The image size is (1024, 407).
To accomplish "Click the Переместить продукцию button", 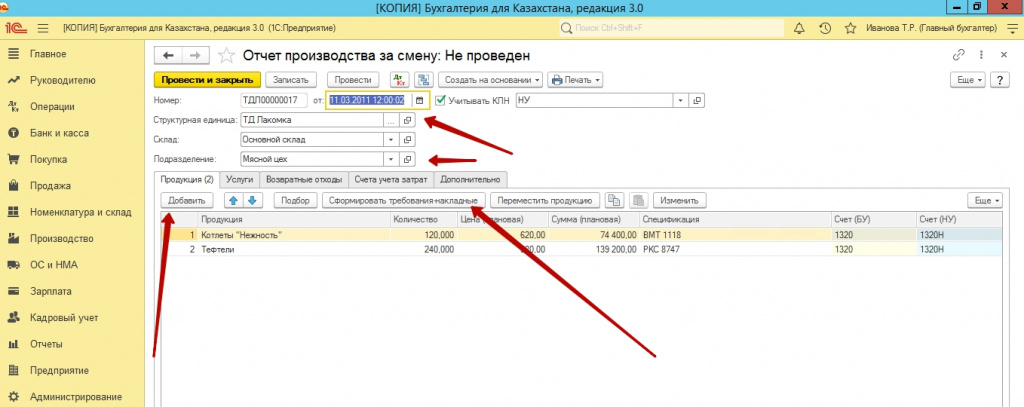I will coord(545,201).
